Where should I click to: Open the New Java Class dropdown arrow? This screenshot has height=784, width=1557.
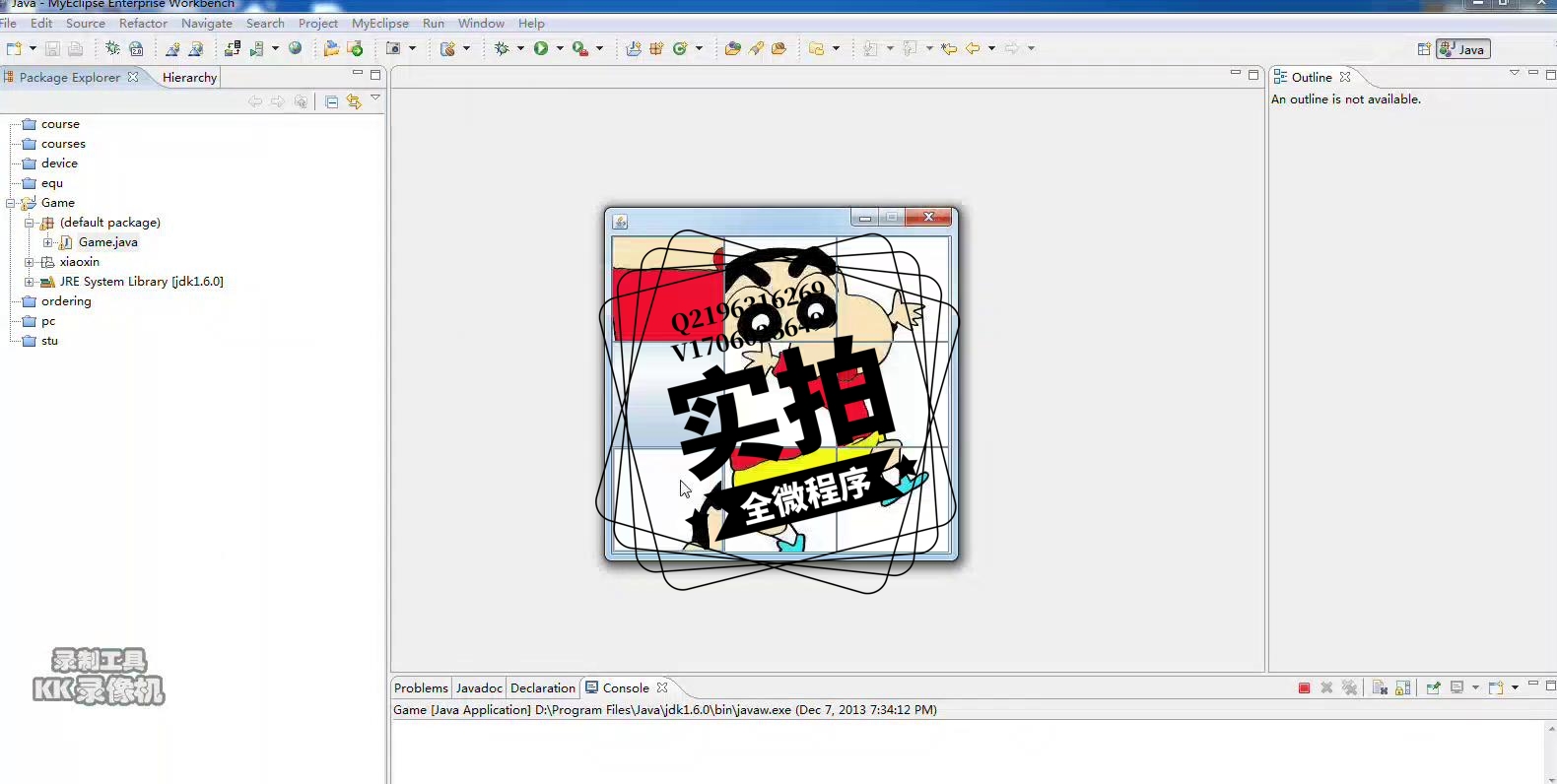coord(700,48)
